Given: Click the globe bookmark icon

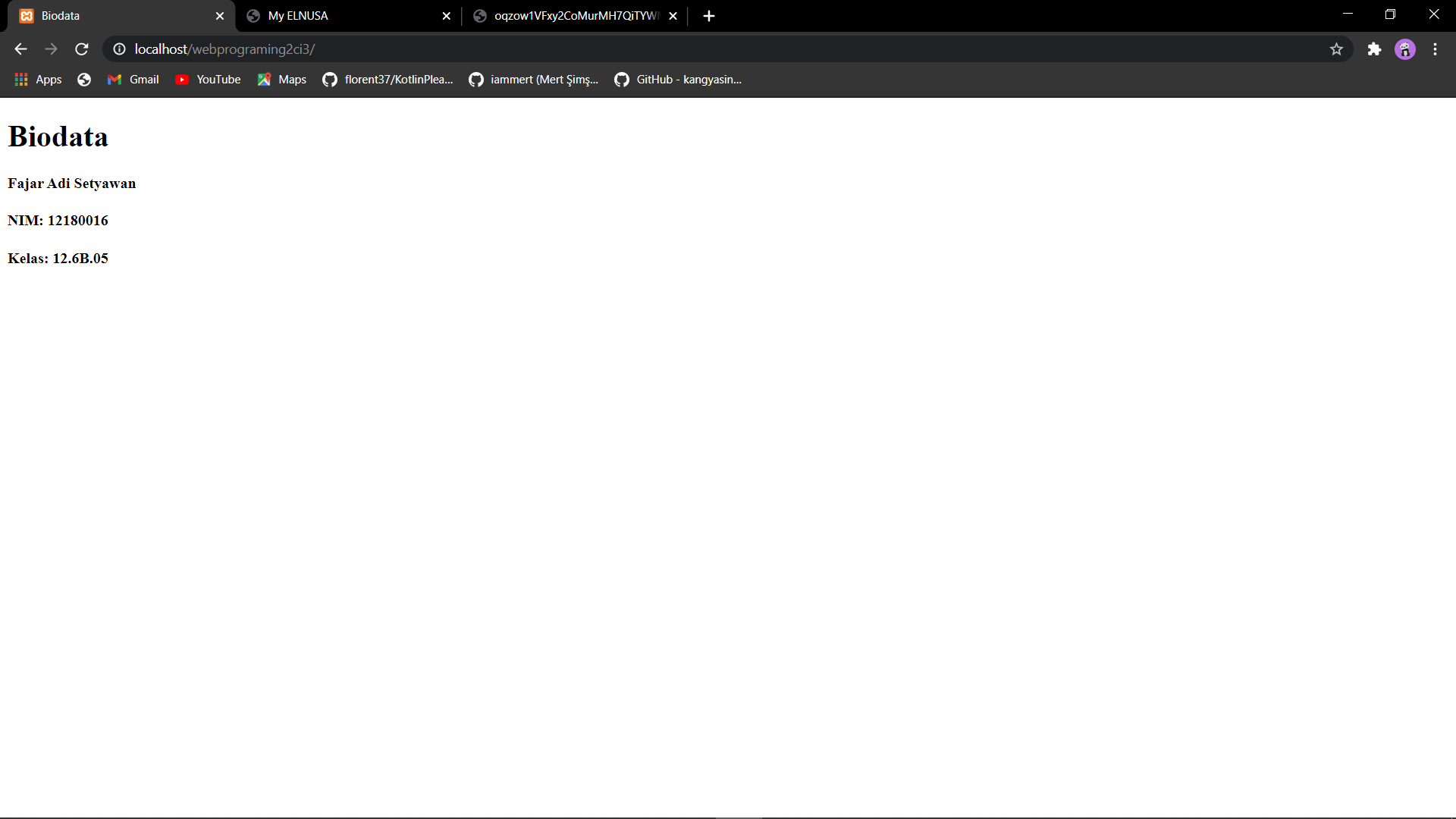Looking at the screenshot, I should click(84, 80).
